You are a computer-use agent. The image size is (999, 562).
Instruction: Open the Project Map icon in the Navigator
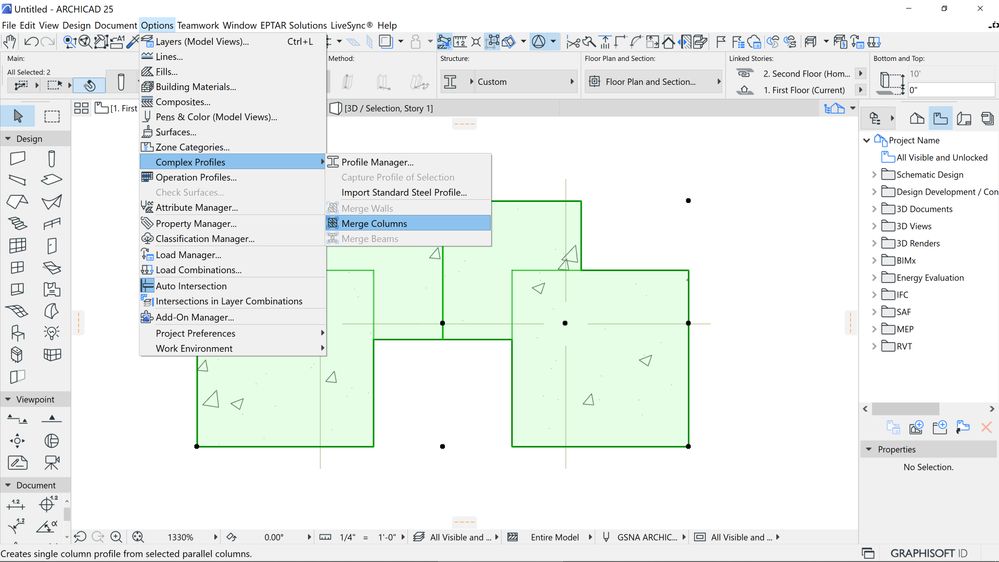[x=917, y=119]
